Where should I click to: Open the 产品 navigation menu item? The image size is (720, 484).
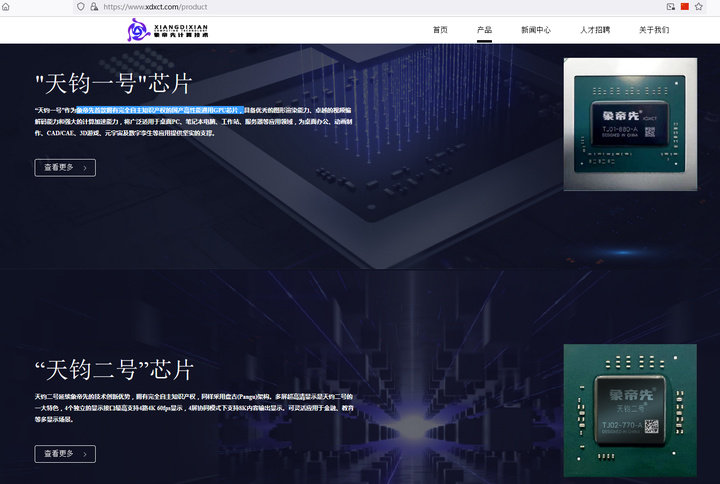[484, 30]
